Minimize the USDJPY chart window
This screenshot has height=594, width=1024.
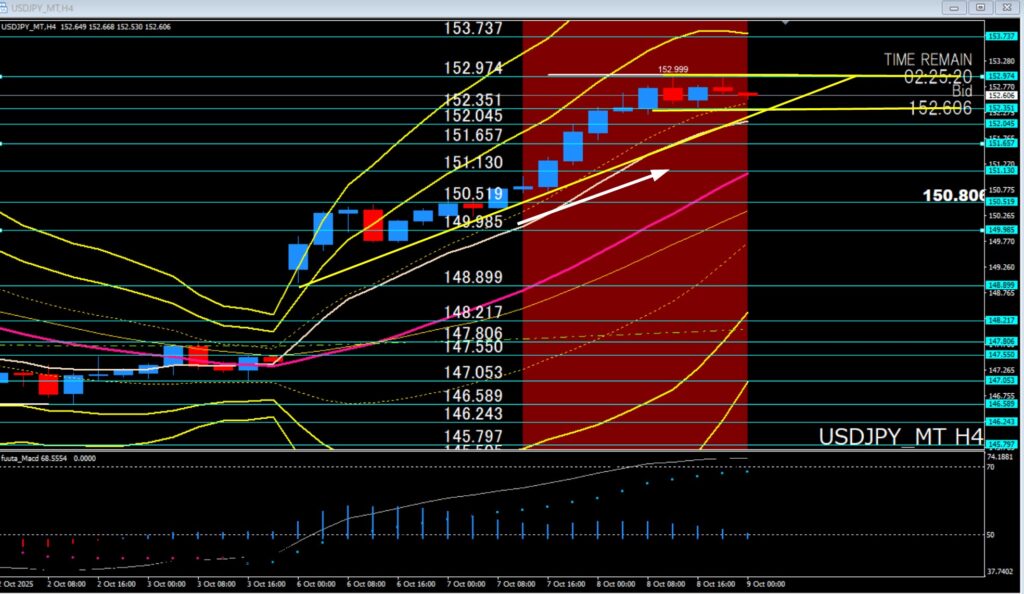tap(956, 7)
